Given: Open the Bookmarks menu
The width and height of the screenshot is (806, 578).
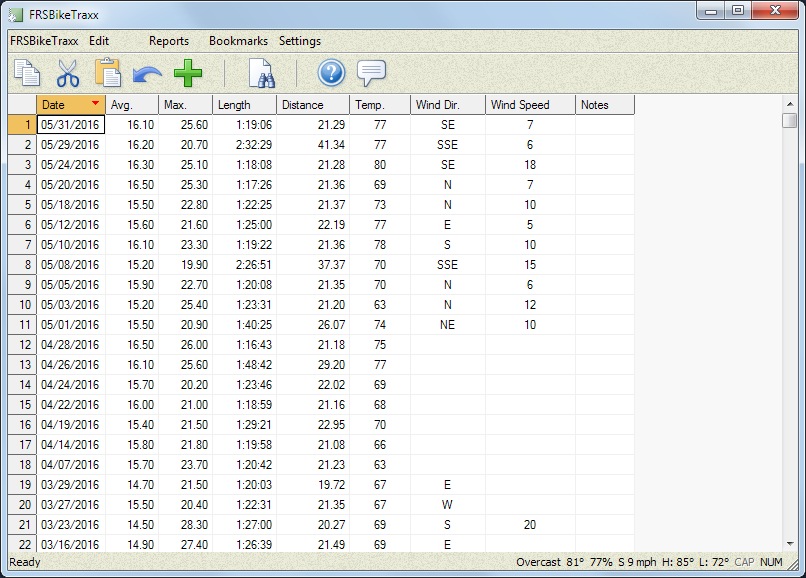Looking at the screenshot, I should 238,41.
